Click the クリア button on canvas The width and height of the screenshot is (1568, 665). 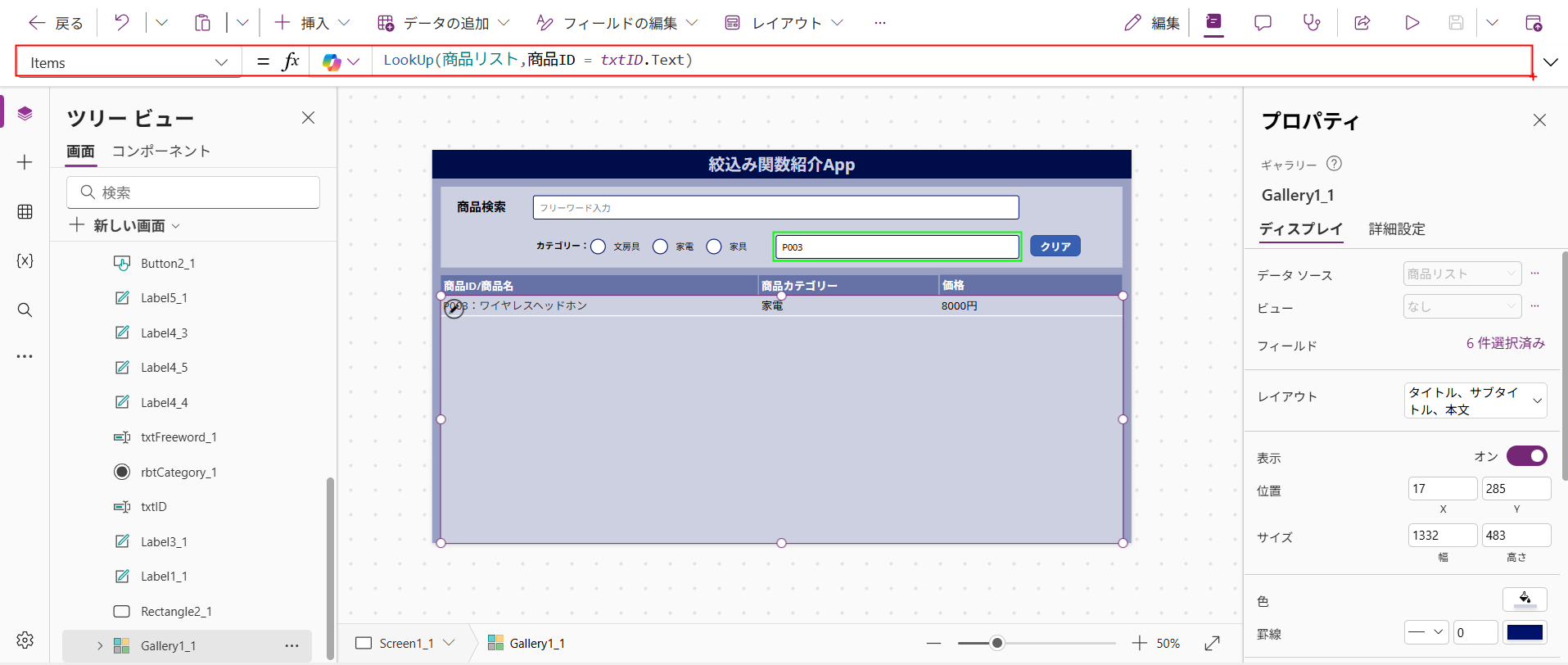1055,247
